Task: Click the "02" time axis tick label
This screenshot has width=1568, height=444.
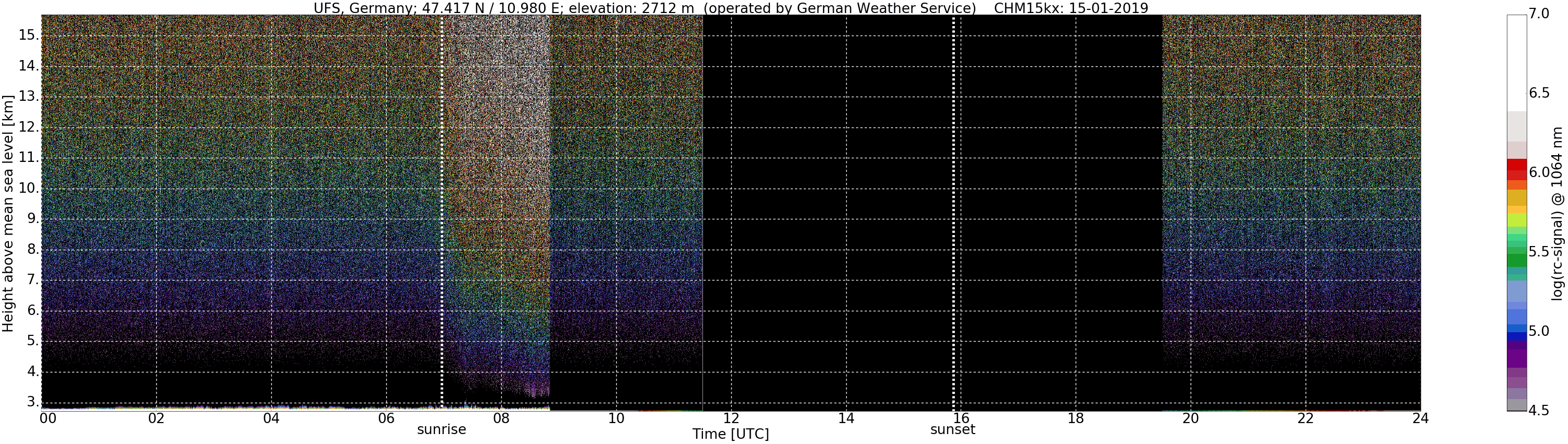Action: pyautogui.click(x=156, y=418)
